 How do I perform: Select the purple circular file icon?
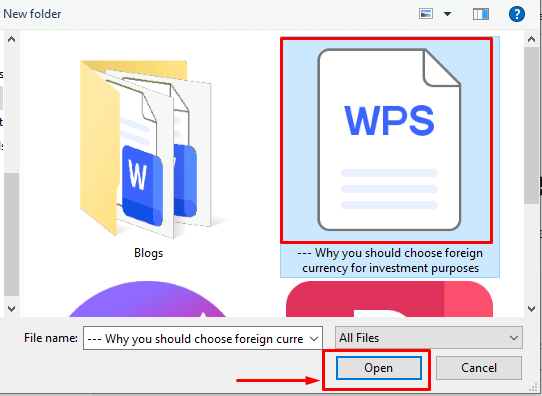coord(147,299)
